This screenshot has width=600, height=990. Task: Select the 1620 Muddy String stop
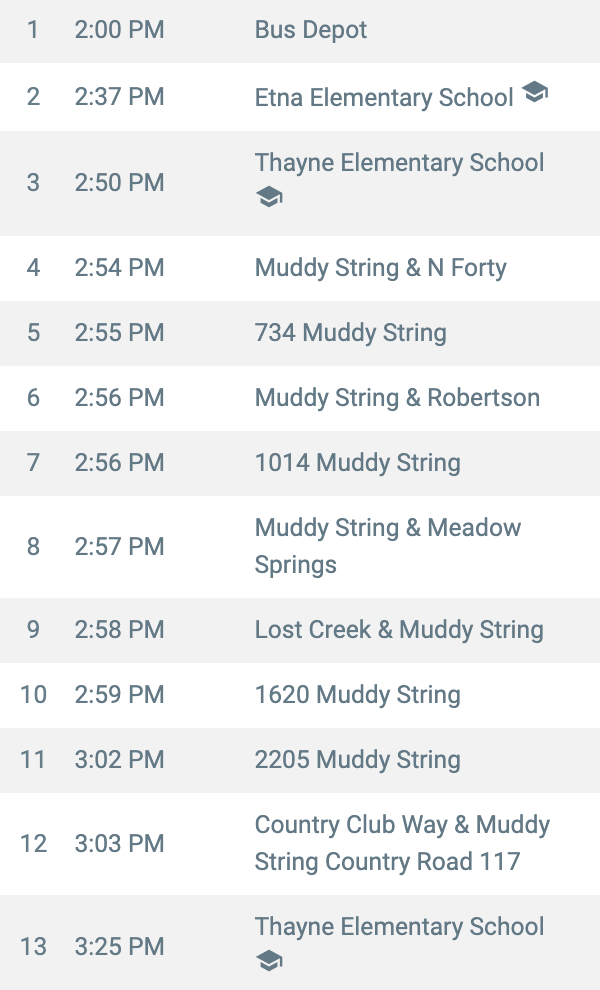point(357,695)
